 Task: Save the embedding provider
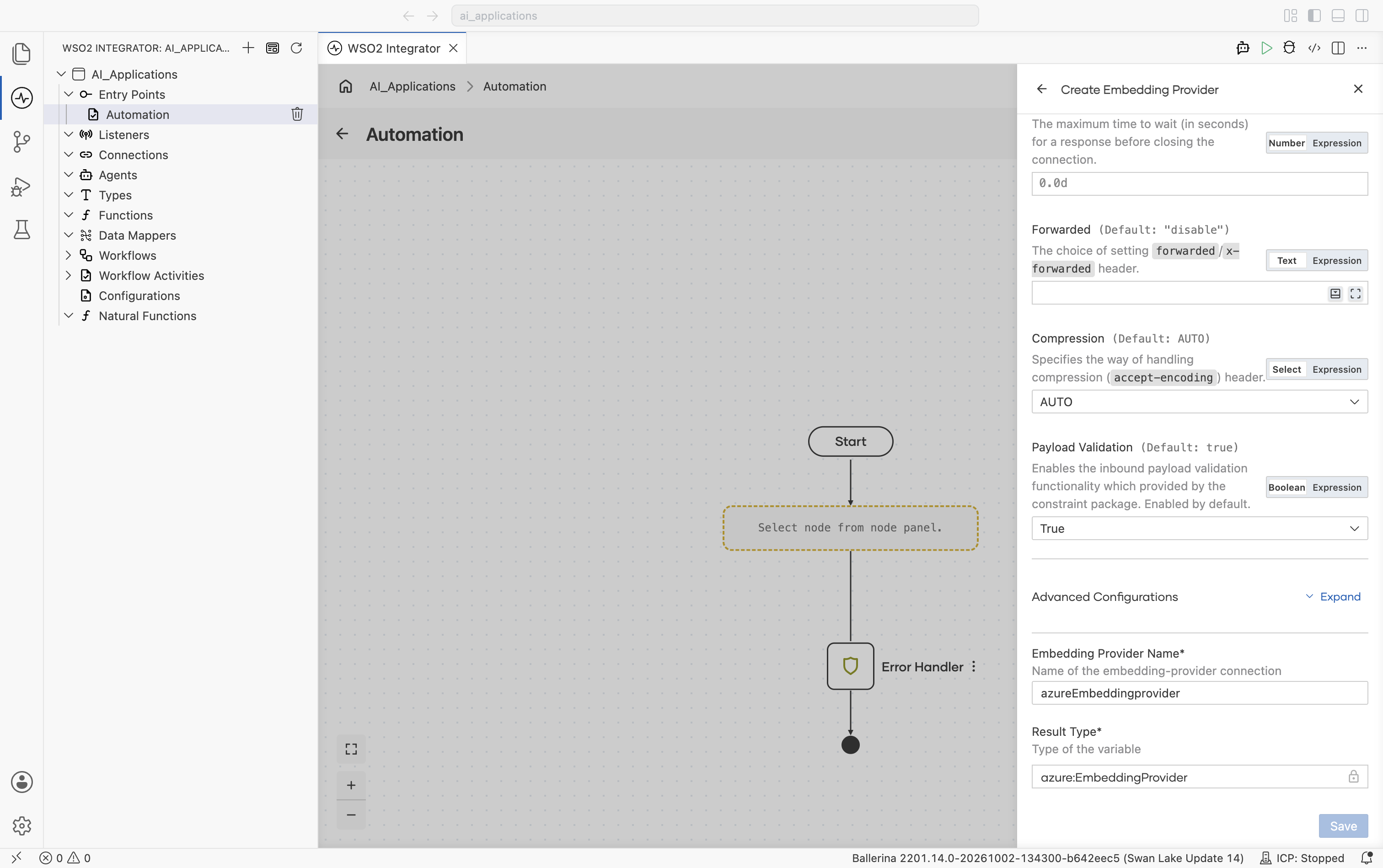point(1343,825)
